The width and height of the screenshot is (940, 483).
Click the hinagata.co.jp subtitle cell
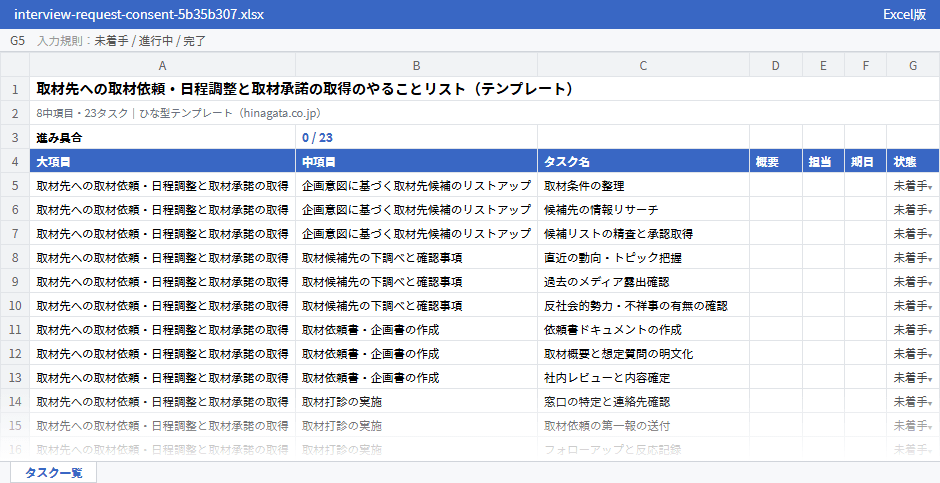[x=484, y=113]
